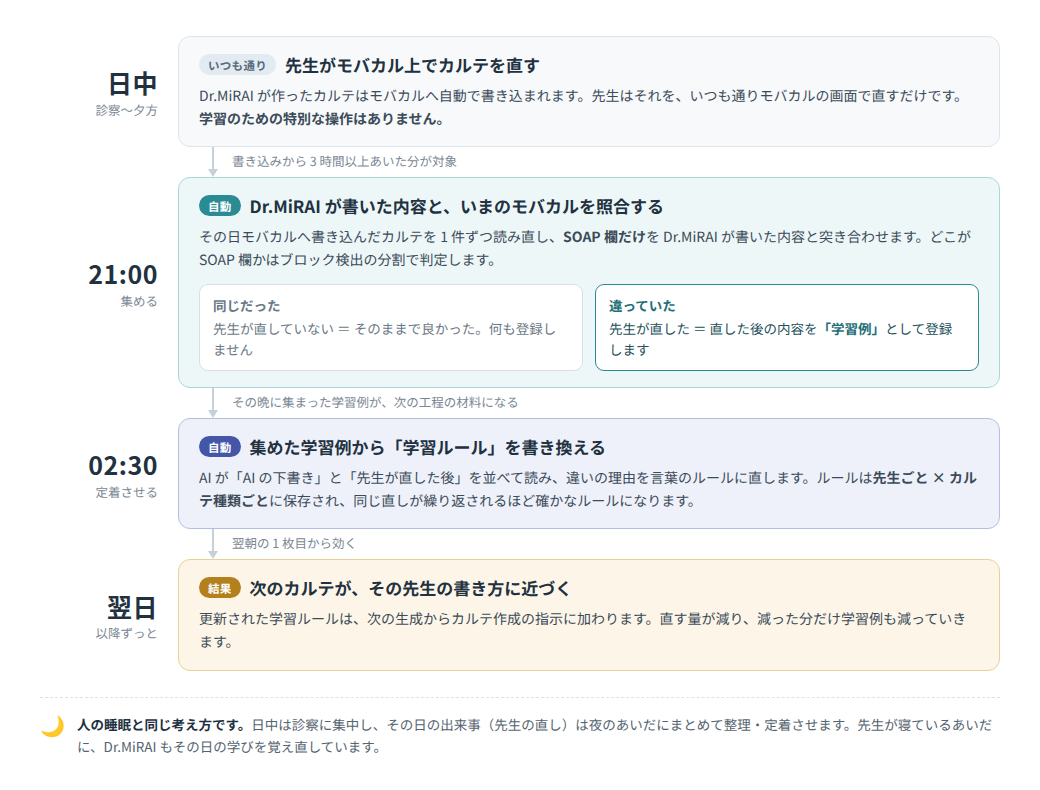This screenshot has width=1040, height=790.
Task: Click the 21:00 time label
Action: (x=123, y=275)
